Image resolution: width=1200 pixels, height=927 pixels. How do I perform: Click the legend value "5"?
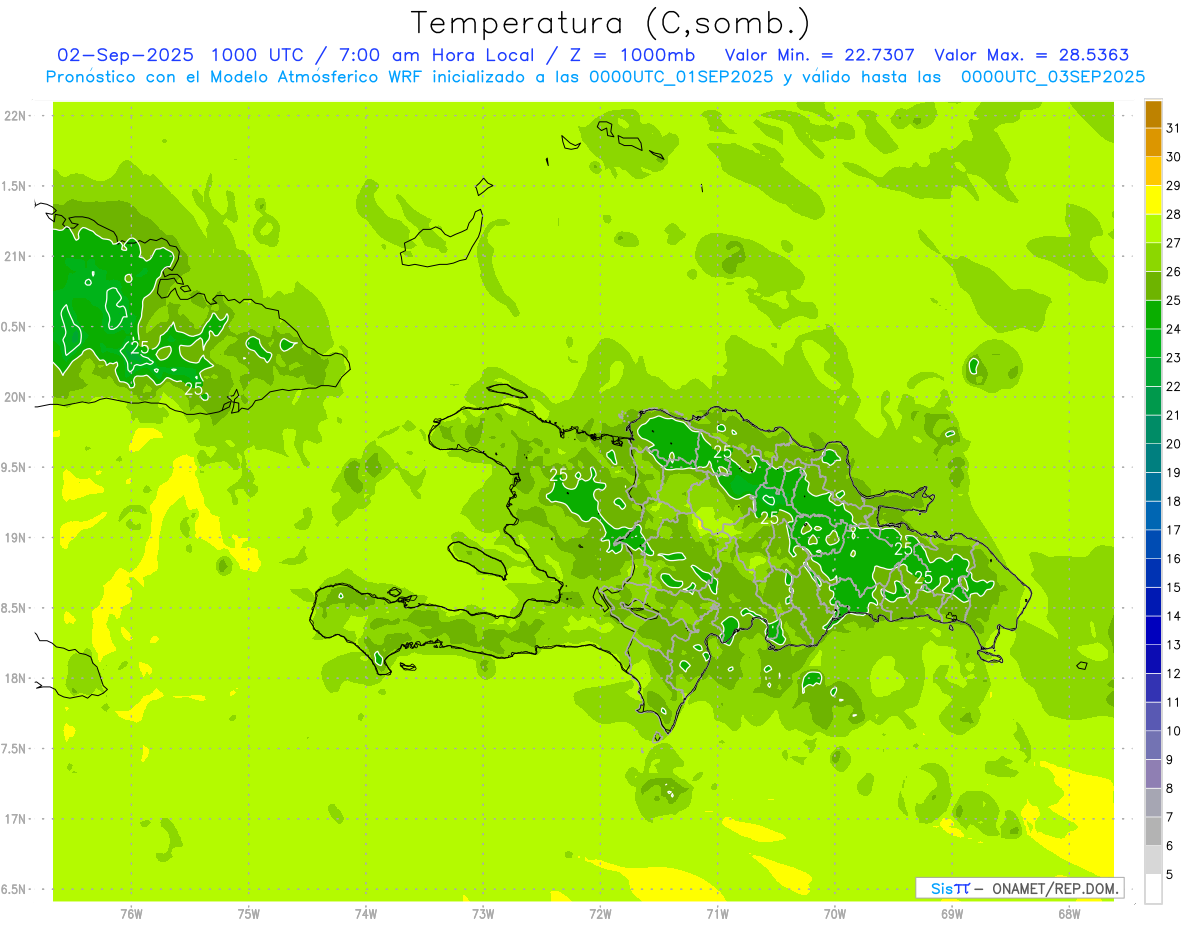[1170, 875]
